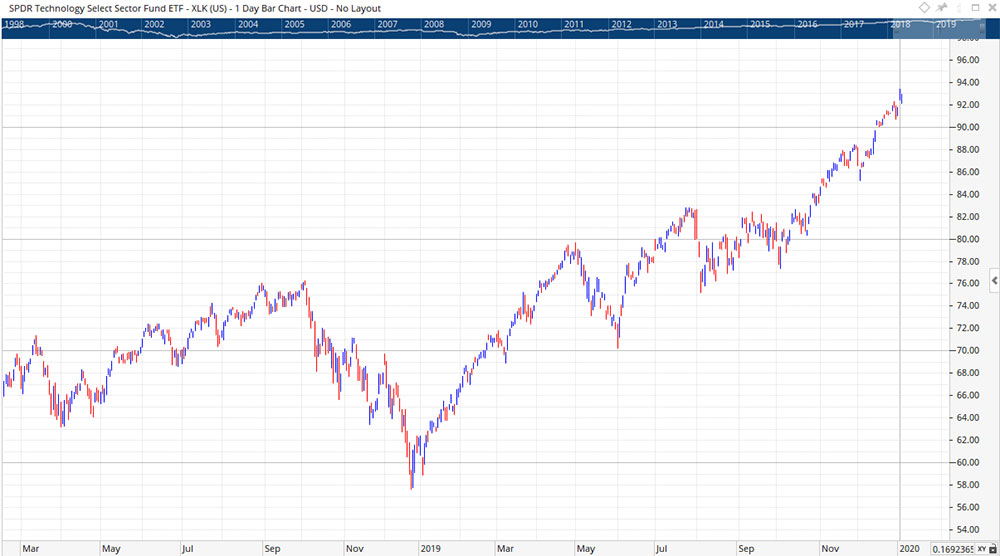Pin the chart window
The width and height of the screenshot is (1000, 556).
click(942, 8)
